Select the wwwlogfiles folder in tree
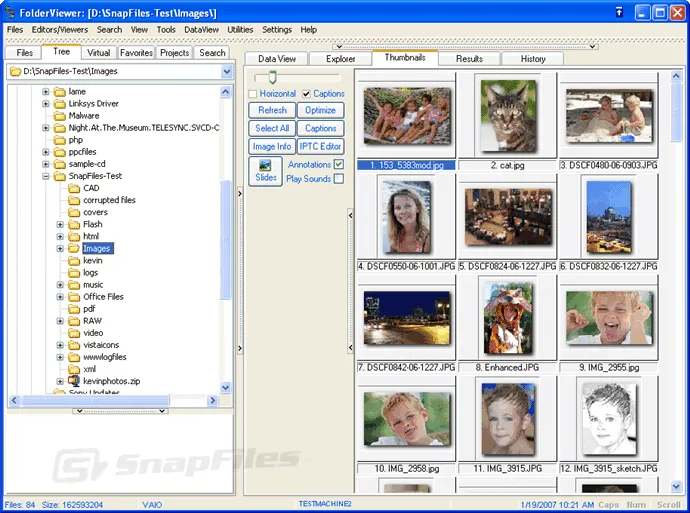The width and height of the screenshot is (690, 513). pyautogui.click(x=105, y=357)
